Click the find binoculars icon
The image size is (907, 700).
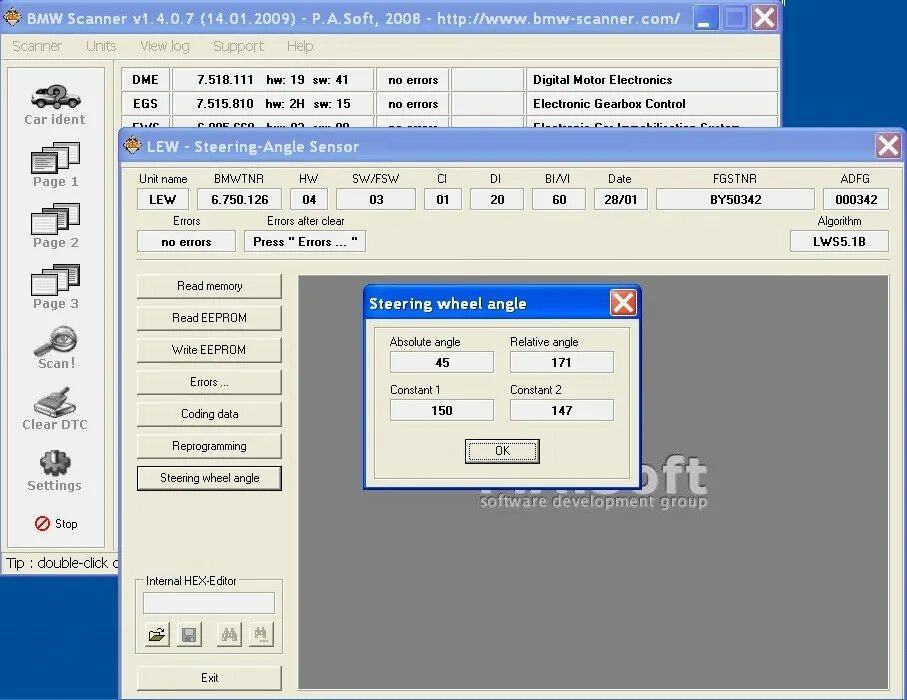point(229,635)
